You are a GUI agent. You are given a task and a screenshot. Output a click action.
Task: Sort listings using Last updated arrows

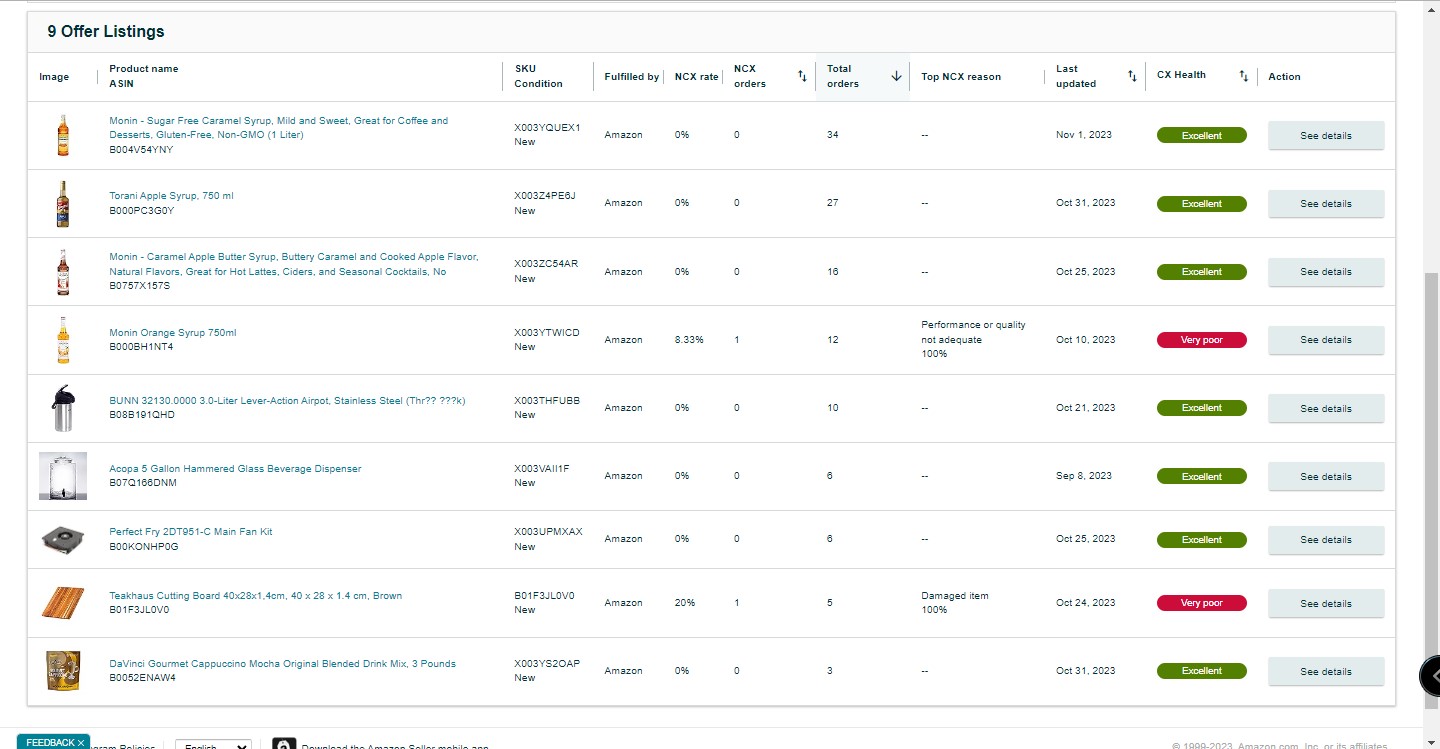[1132, 76]
